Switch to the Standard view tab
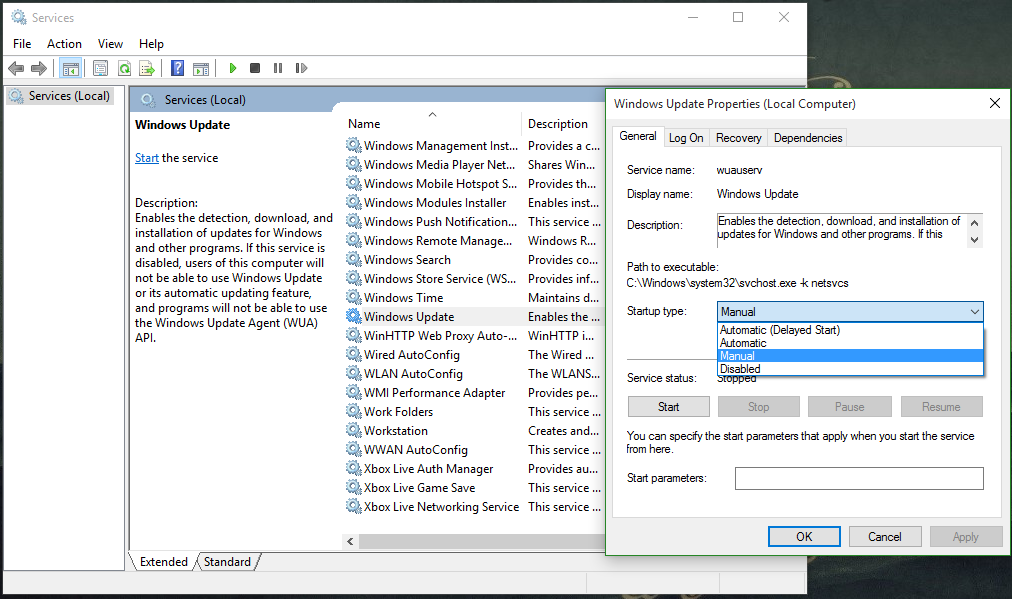1012x599 pixels. [227, 562]
